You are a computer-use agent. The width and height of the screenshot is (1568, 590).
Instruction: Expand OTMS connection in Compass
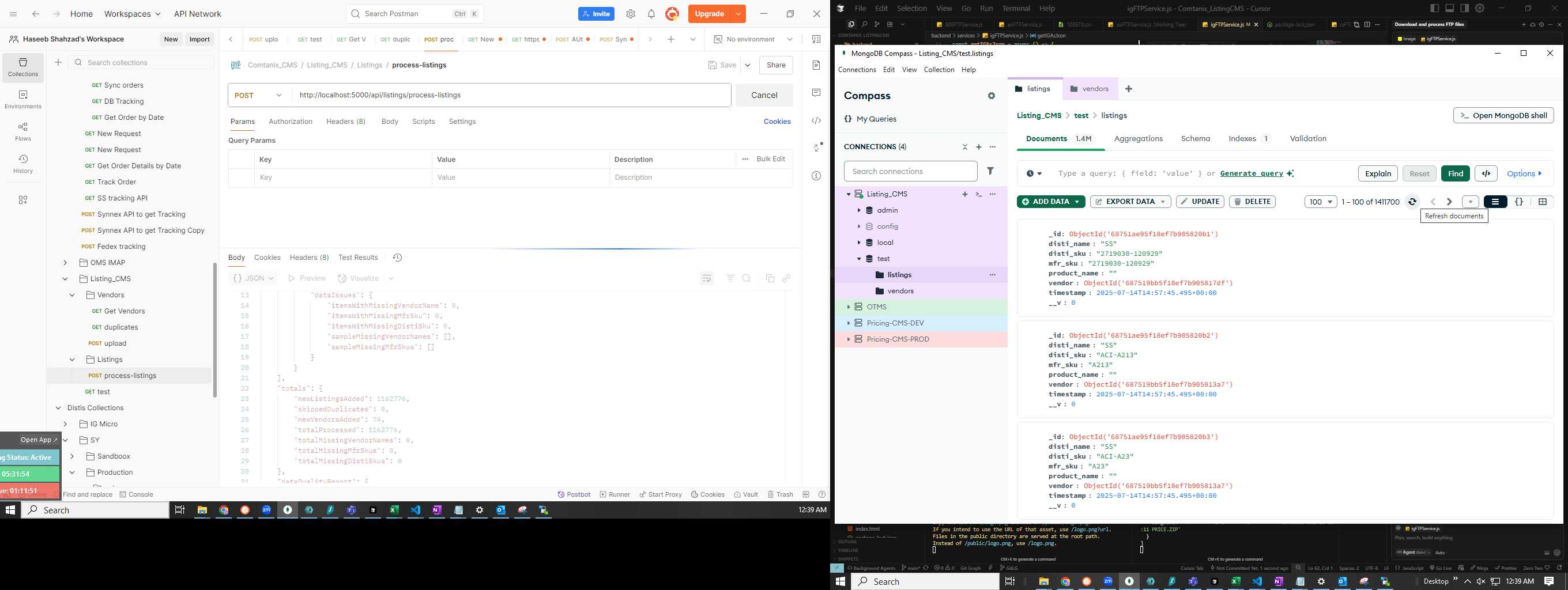849,307
